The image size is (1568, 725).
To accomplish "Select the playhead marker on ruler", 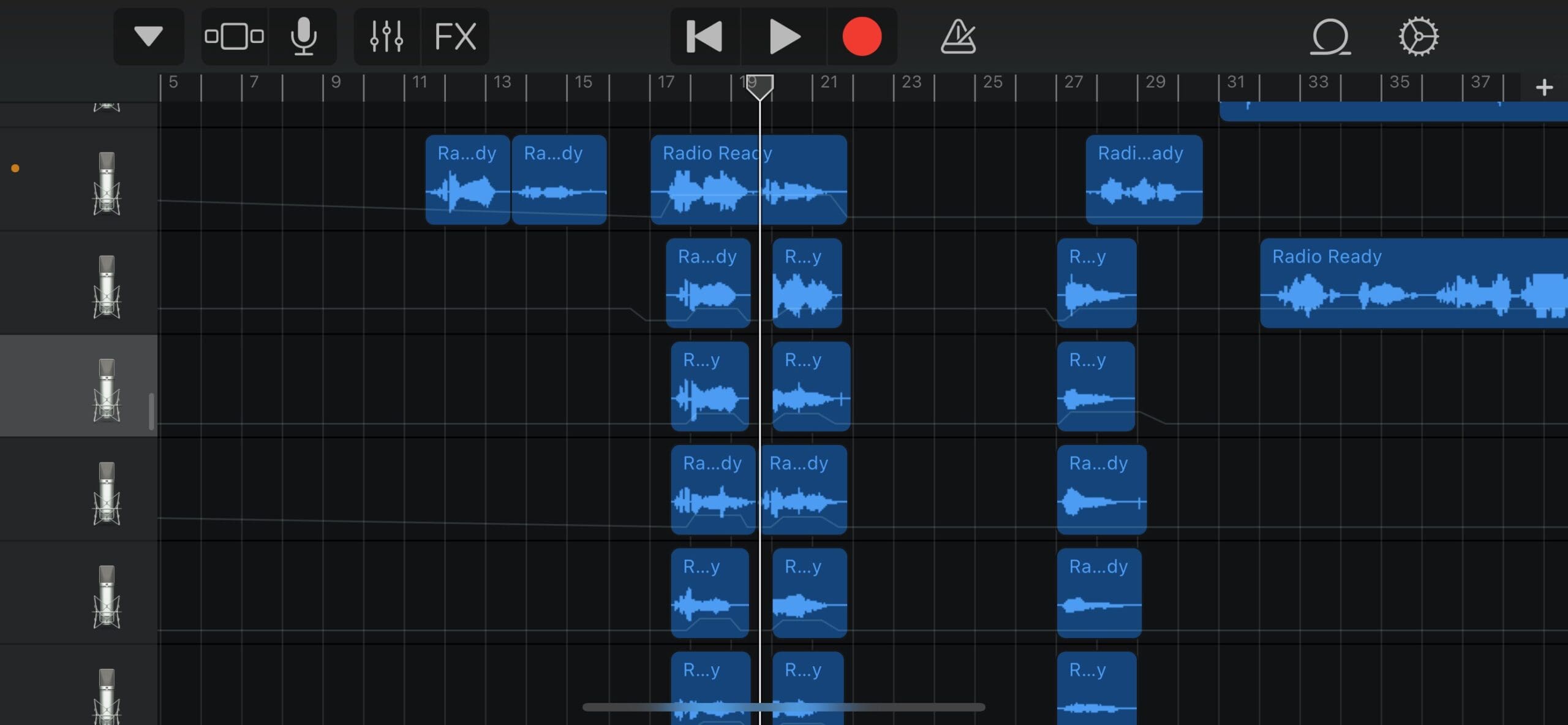I will (759, 86).
